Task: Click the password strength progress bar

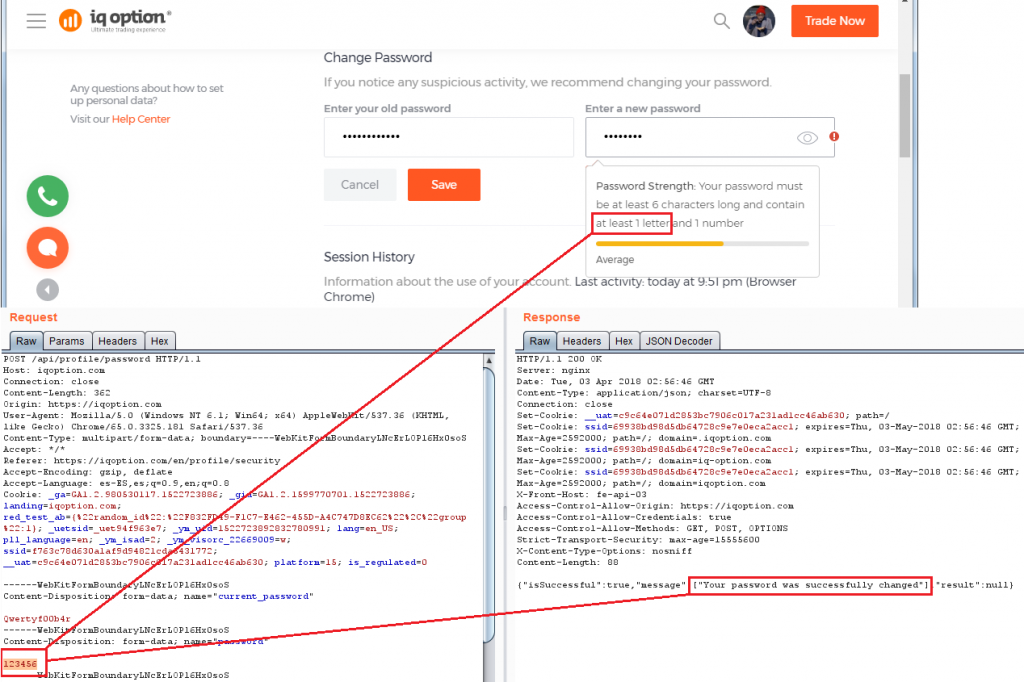Action: tap(702, 244)
